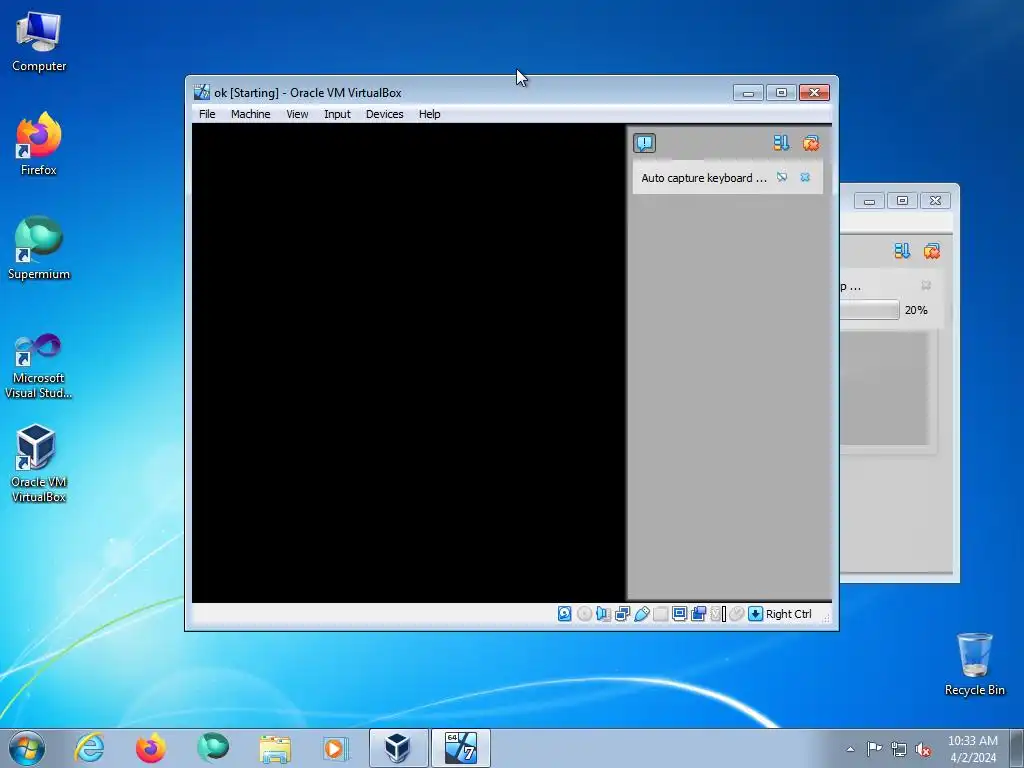1024x768 pixels.
Task: Open the Supermium desktop shortcut
Action: pos(39,248)
